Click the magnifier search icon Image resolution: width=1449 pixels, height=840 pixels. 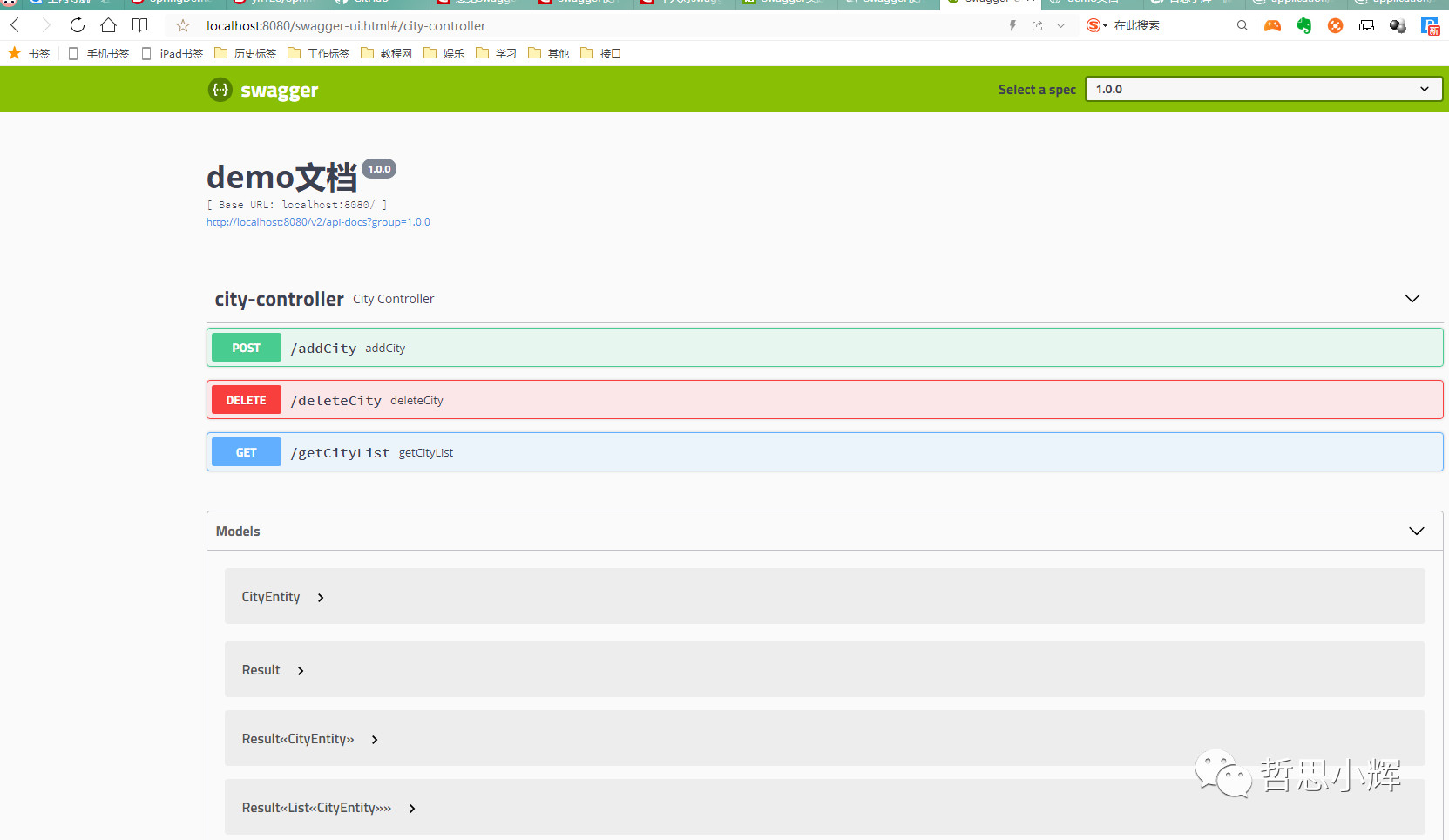pyautogui.click(x=1242, y=26)
